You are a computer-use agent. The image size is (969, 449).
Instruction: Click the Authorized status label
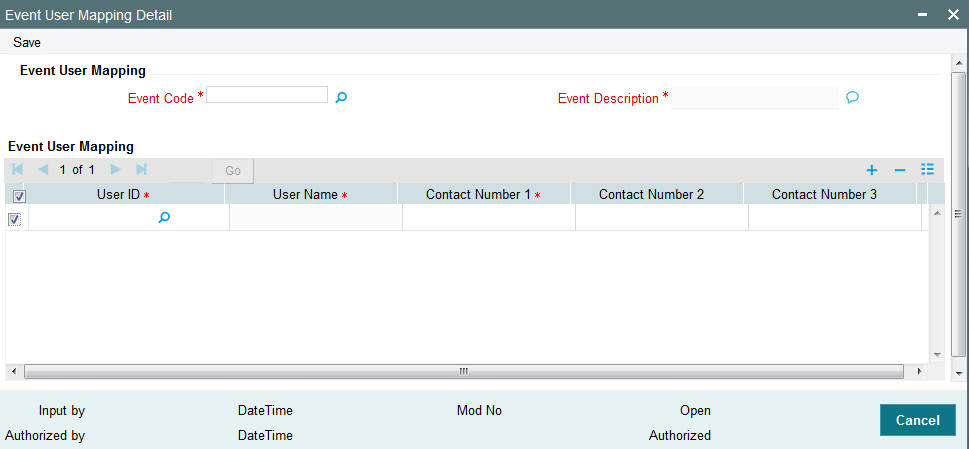point(680,435)
